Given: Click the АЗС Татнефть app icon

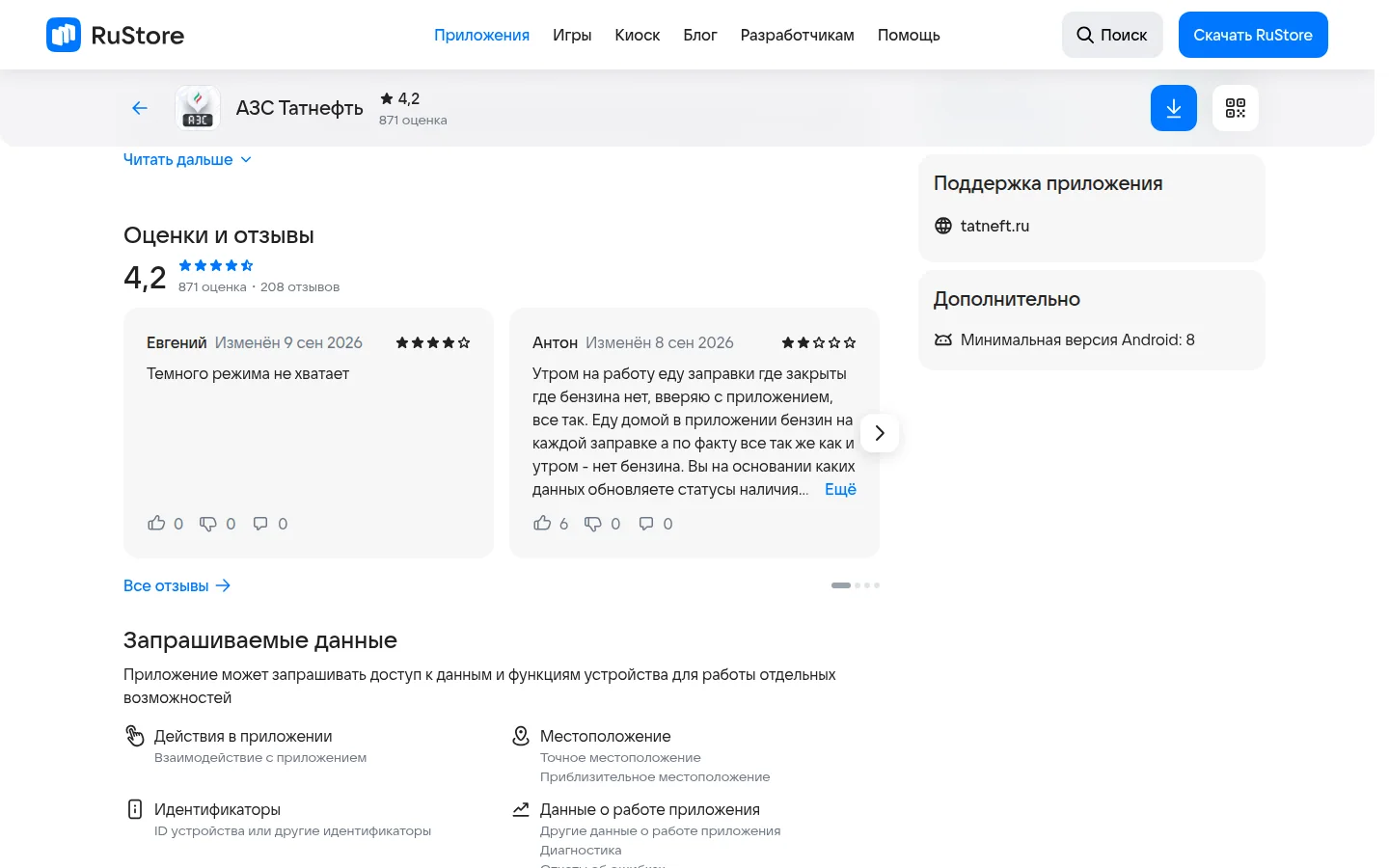Looking at the screenshot, I should pyautogui.click(x=198, y=108).
